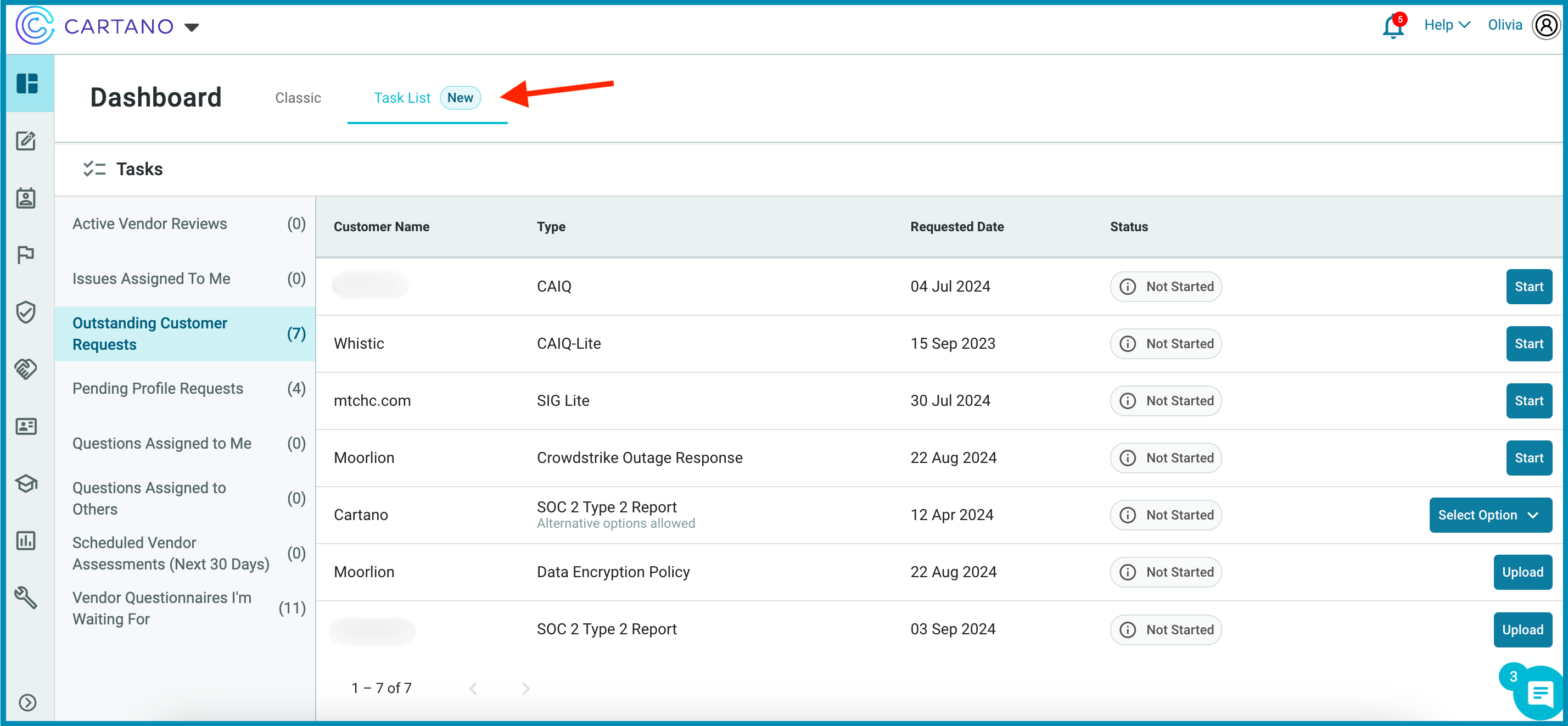
Task: Click the info icon in the CAIQ-Lite row status
Action: point(1128,344)
